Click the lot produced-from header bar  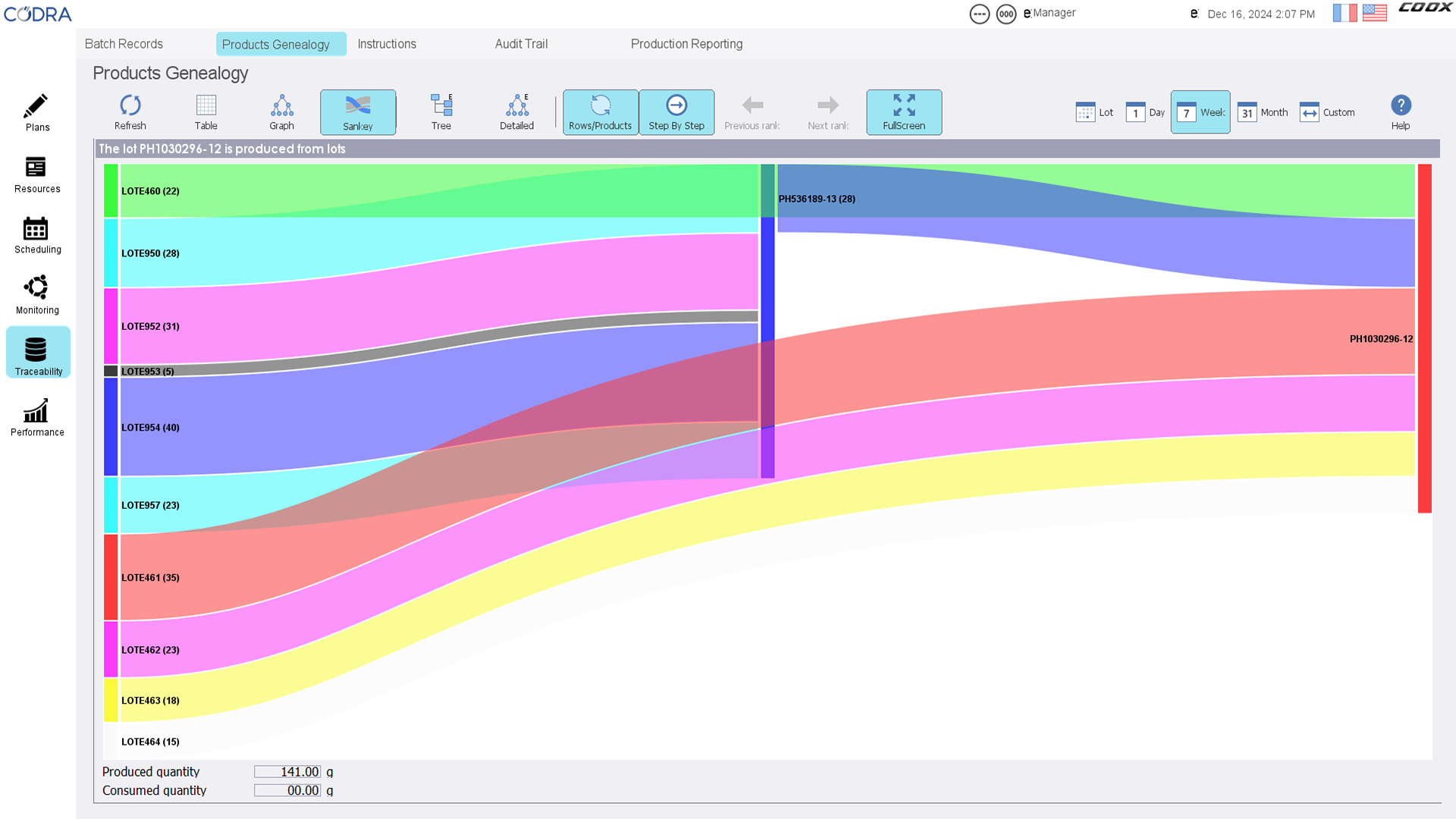click(767, 149)
